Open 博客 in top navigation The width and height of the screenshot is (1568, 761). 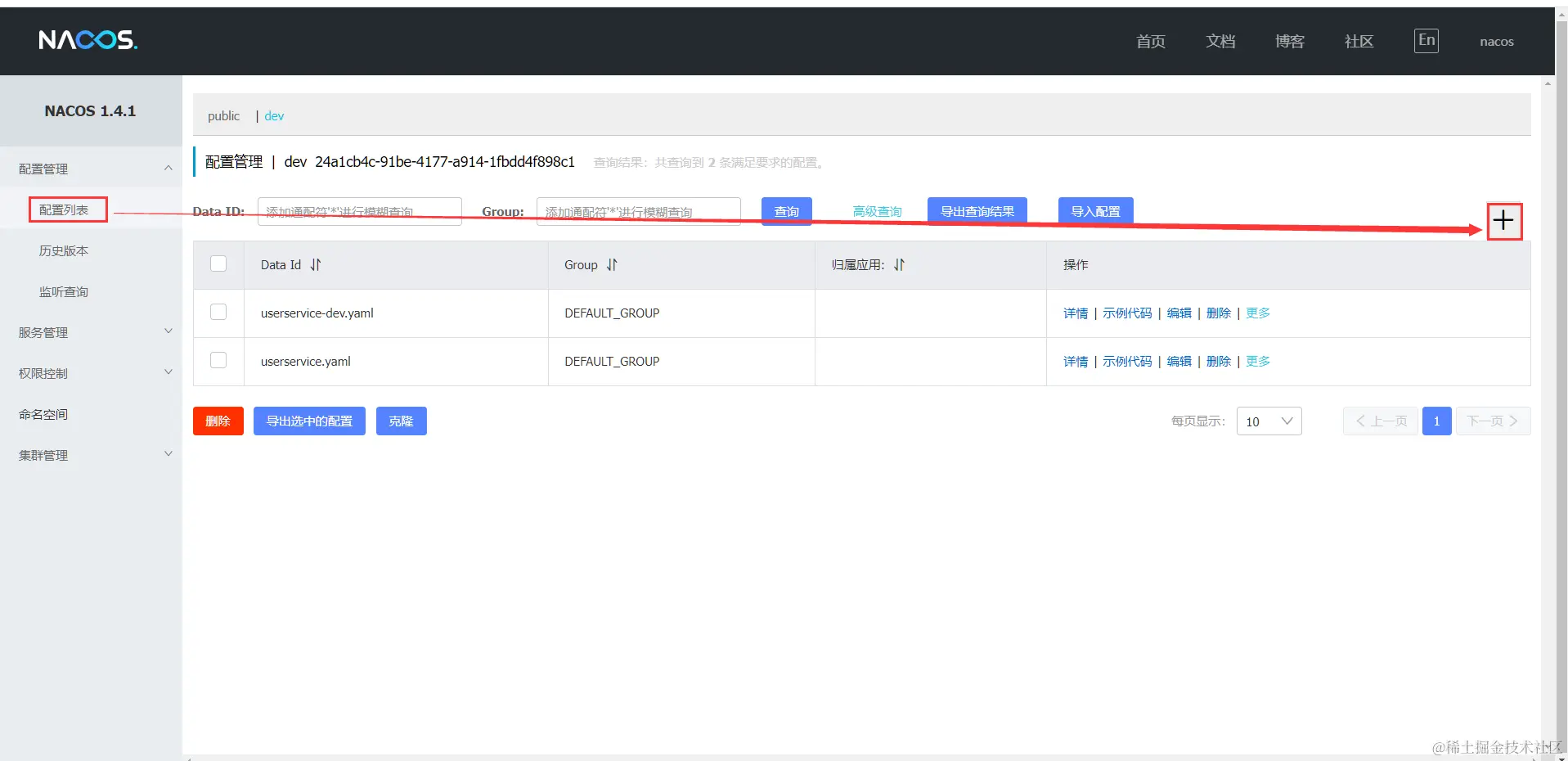click(1290, 41)
